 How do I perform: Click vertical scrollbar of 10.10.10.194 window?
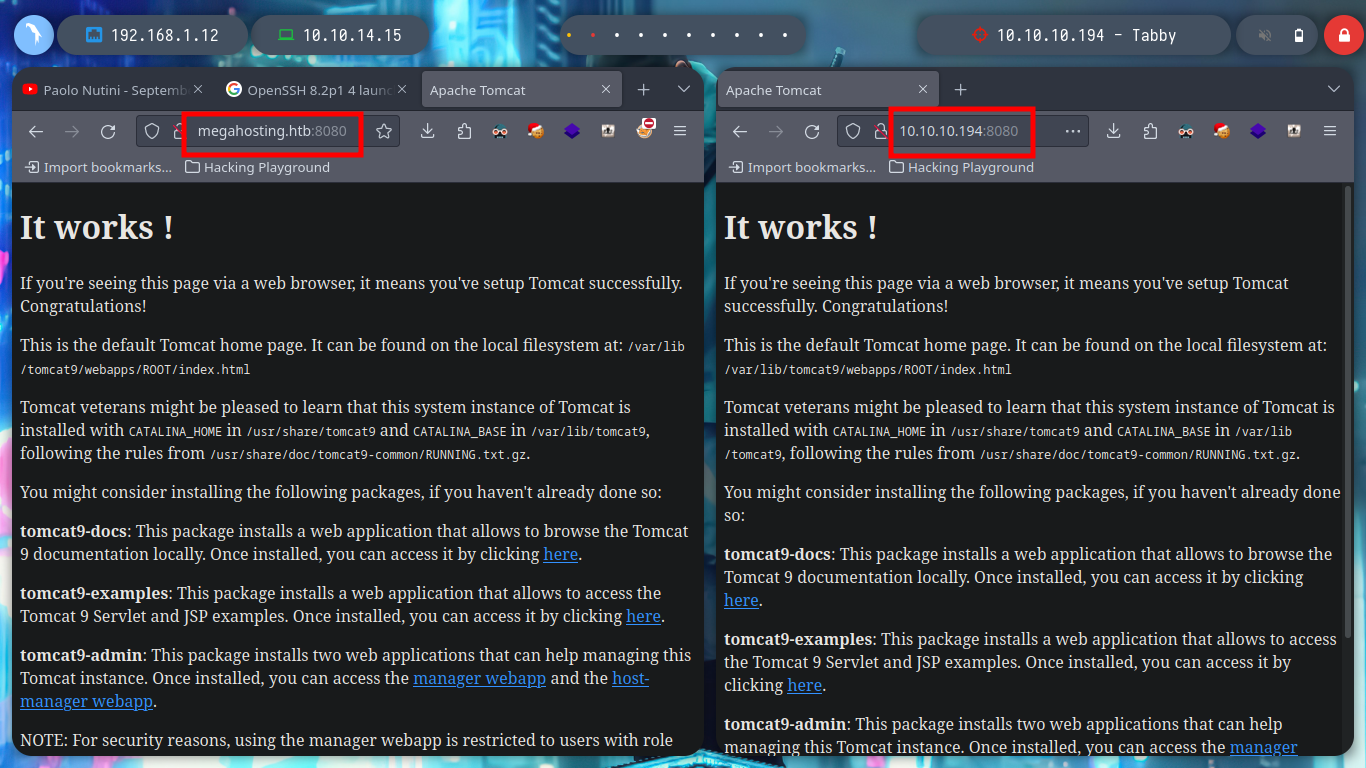click(1348, 410)
